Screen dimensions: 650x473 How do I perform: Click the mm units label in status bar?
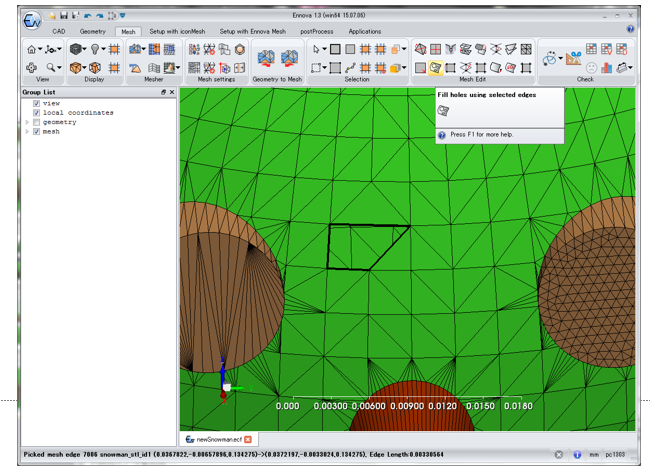tap(594, 455)
